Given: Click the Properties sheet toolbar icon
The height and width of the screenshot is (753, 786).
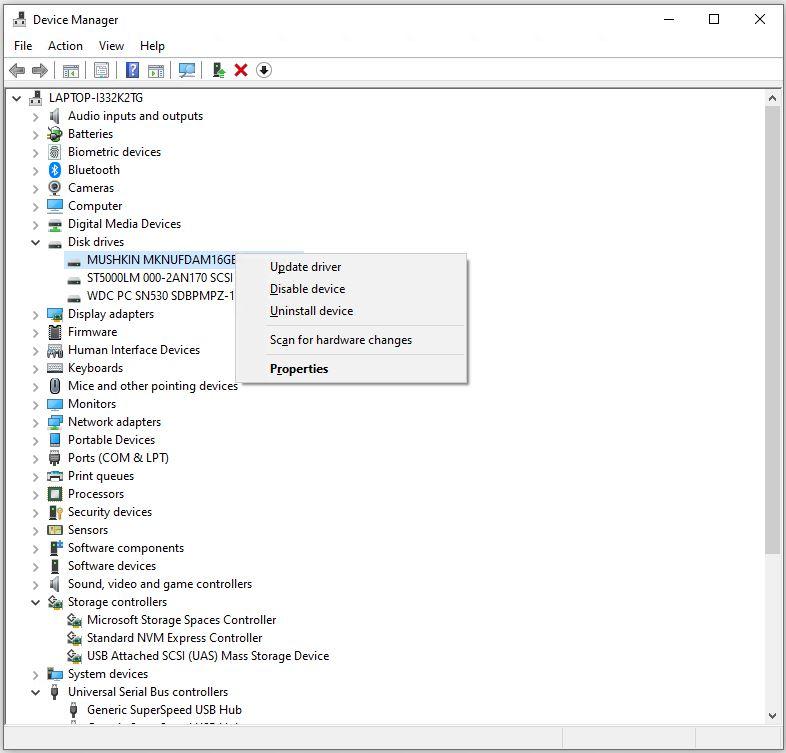Looking at the screenshot, I should 101,70.
